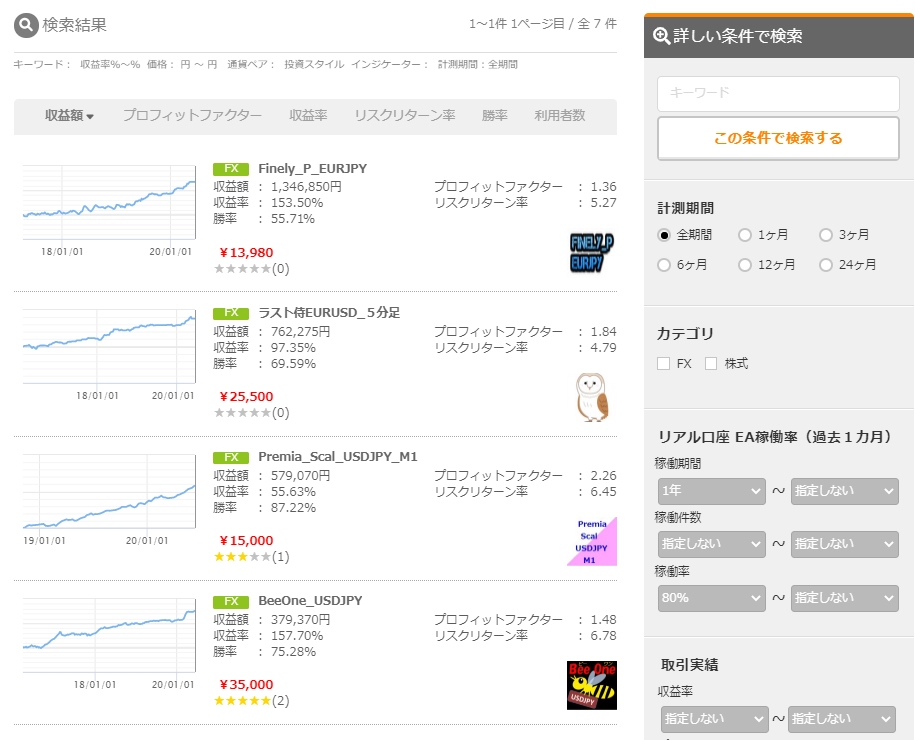Select the 全期間 measurement period radio
This screenshot has width=915, height=740.
(664, 235)
